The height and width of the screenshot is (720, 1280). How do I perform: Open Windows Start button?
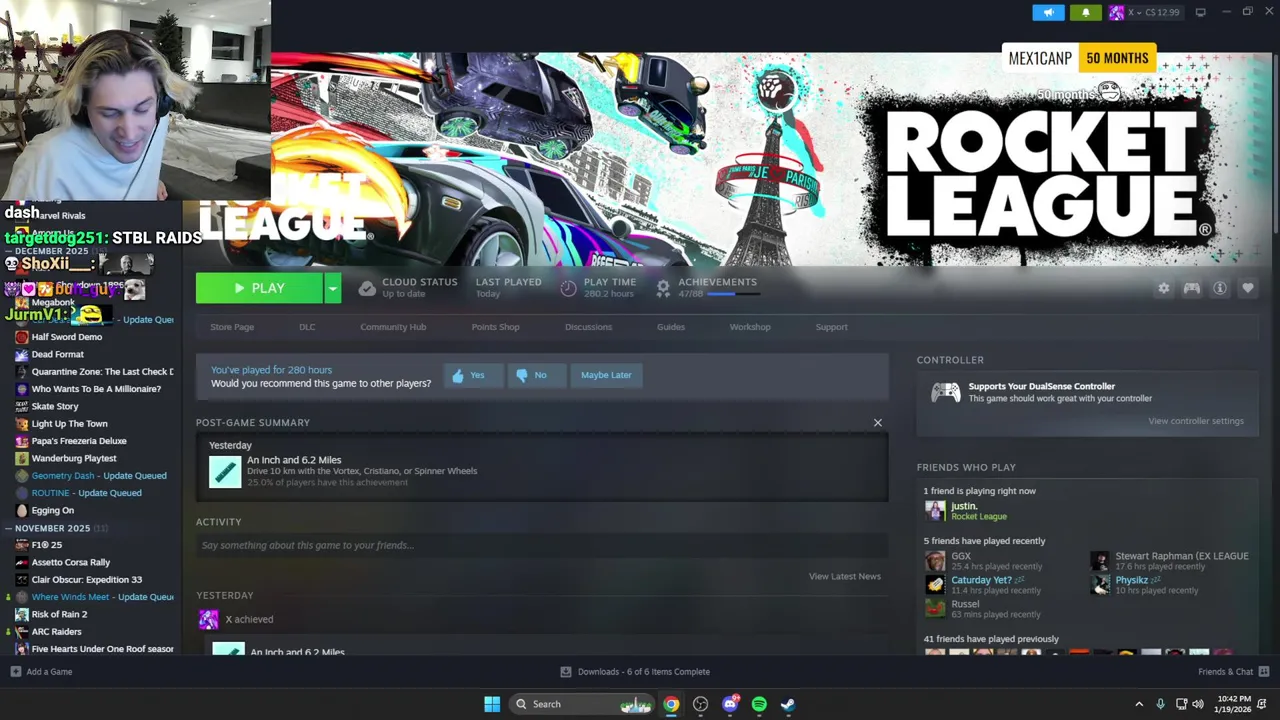pos(492,704)
